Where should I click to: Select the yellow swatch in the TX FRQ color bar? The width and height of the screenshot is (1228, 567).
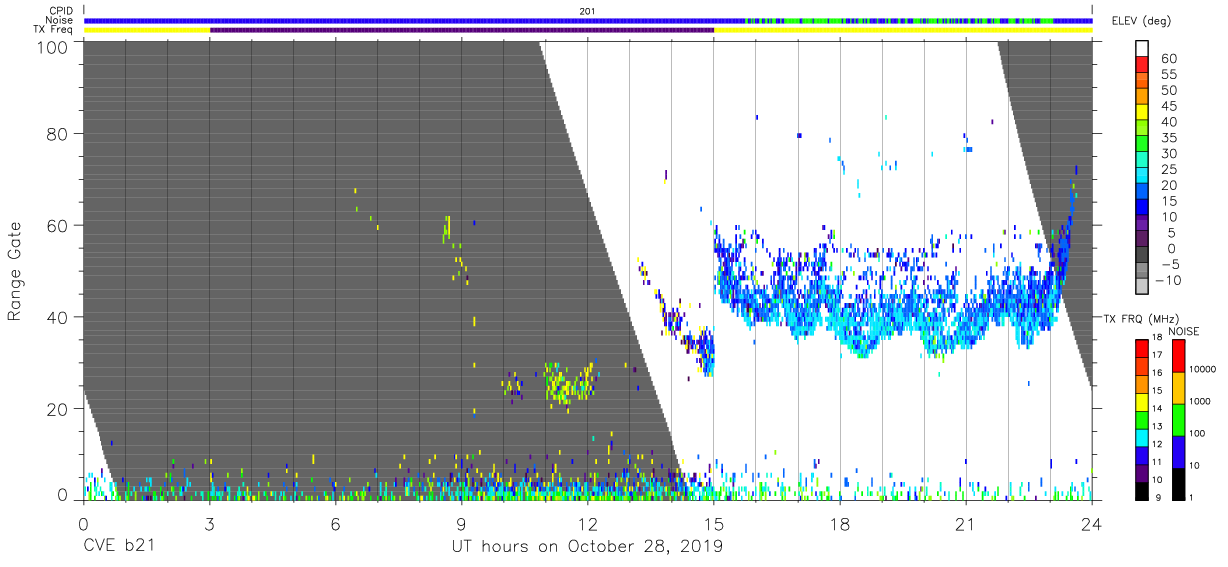1141,401
